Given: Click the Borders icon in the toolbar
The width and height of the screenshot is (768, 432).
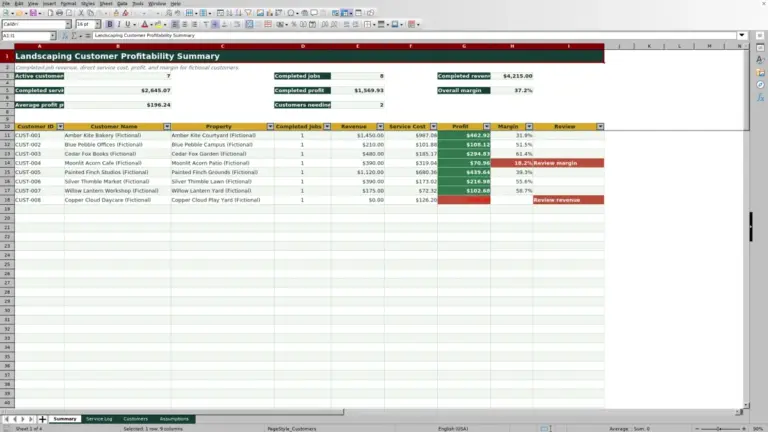Looking at the screenshot, I should pyautogui.click(x=367, y=24).
